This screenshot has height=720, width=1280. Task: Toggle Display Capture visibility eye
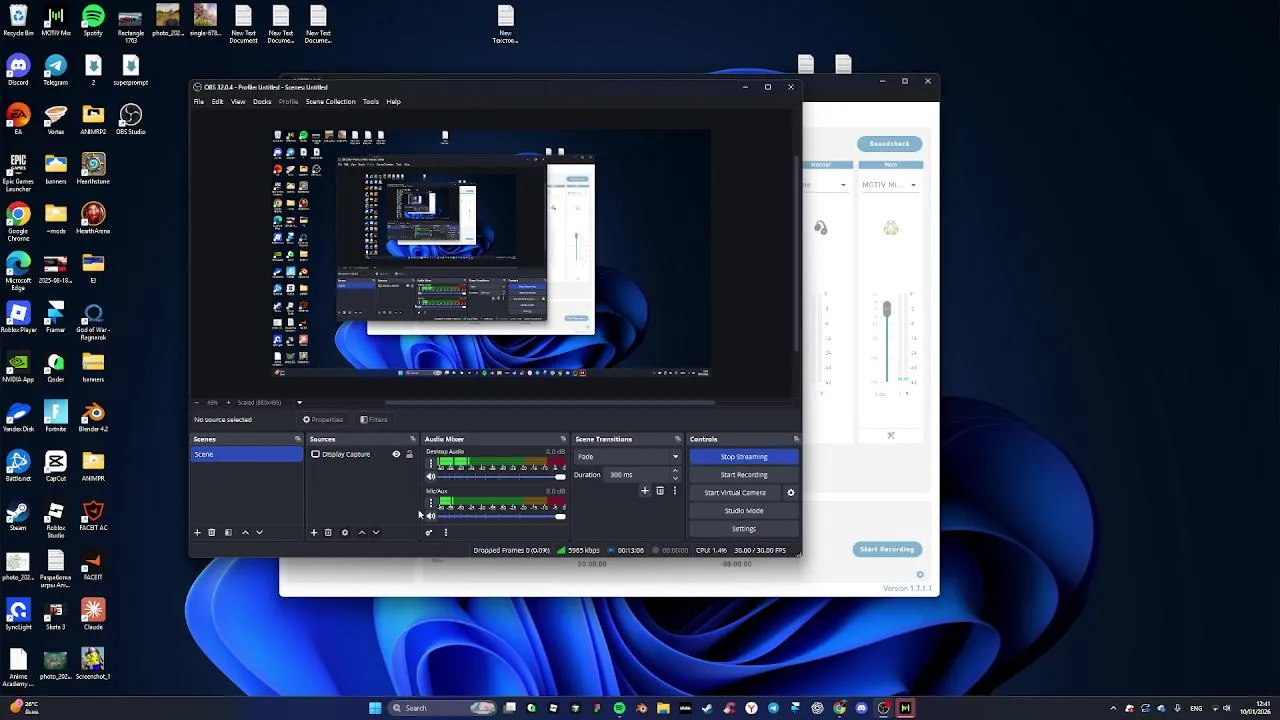tap(396, 454)
